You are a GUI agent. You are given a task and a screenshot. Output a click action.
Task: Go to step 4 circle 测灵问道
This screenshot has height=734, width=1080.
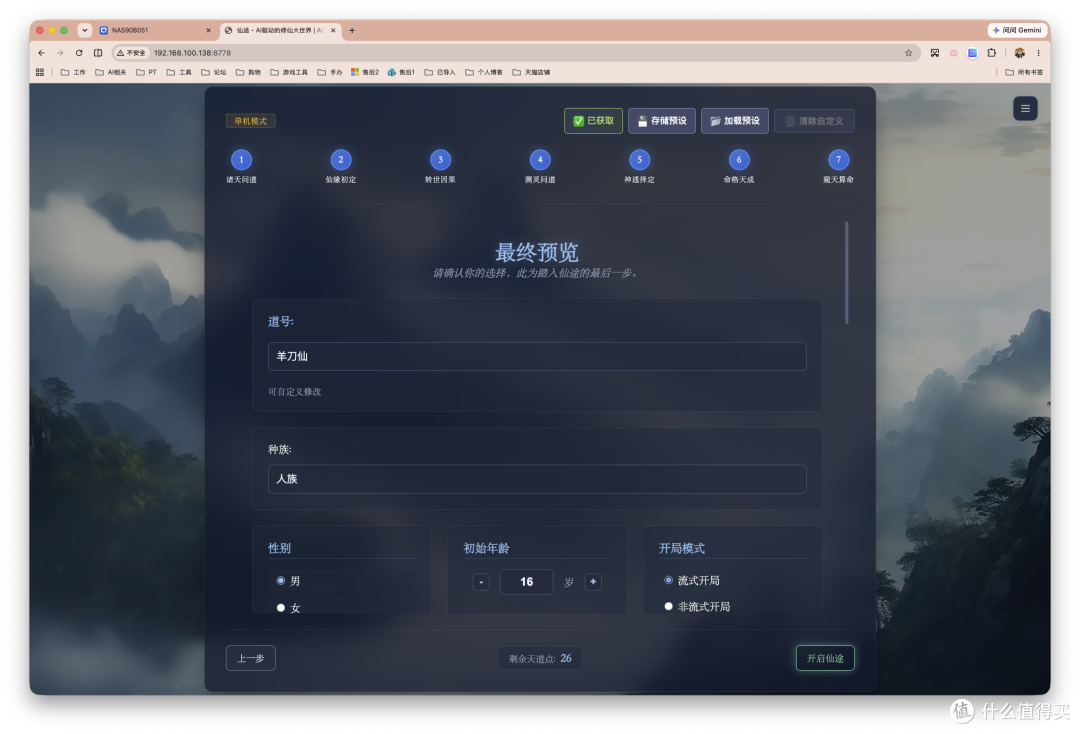(x=540, y=160)
